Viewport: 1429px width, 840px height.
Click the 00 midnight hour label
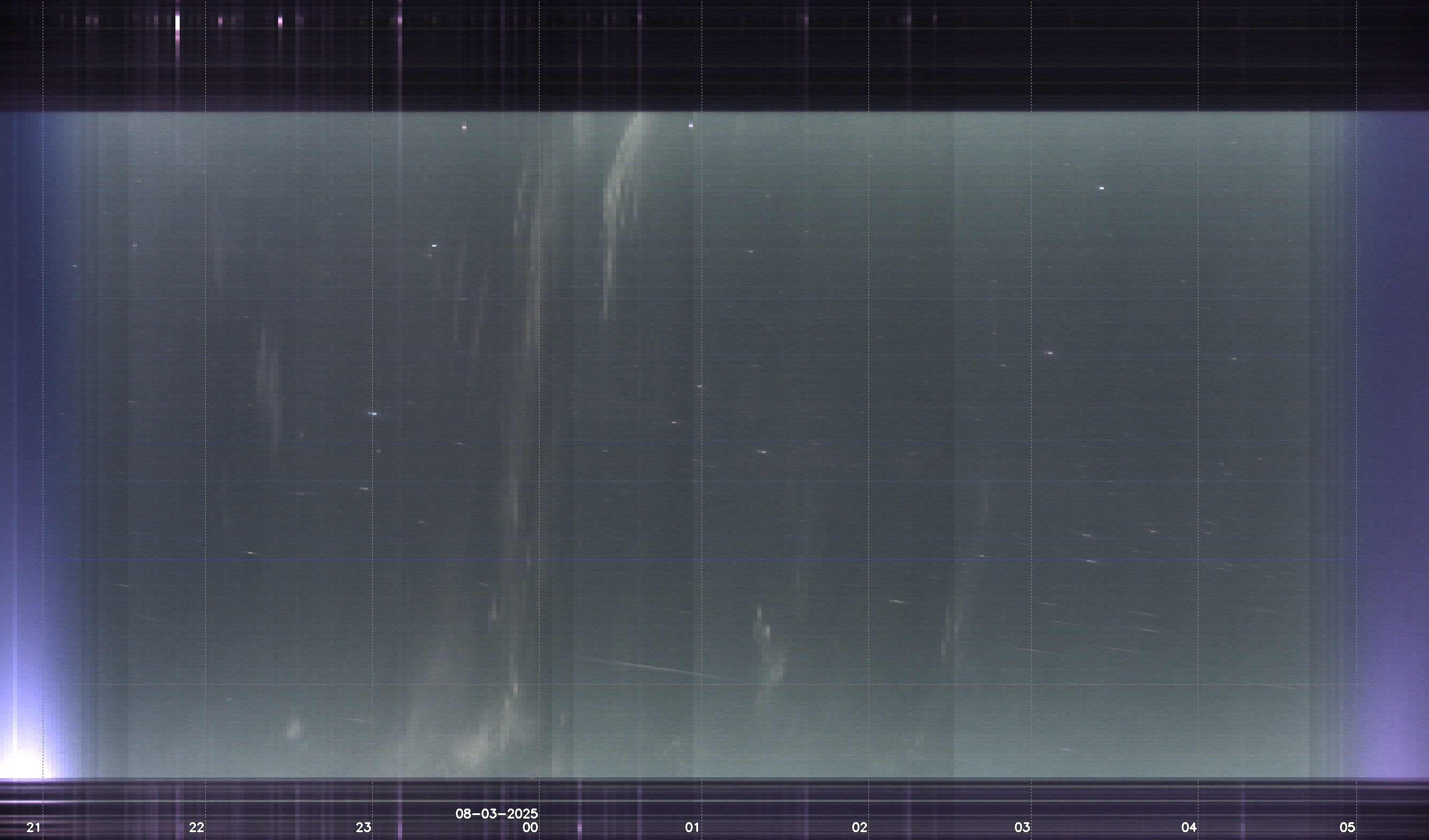530,828
